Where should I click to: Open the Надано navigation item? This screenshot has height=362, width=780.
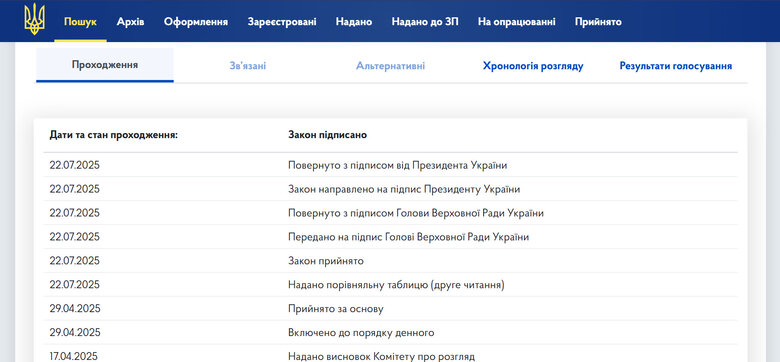[354, 22]
